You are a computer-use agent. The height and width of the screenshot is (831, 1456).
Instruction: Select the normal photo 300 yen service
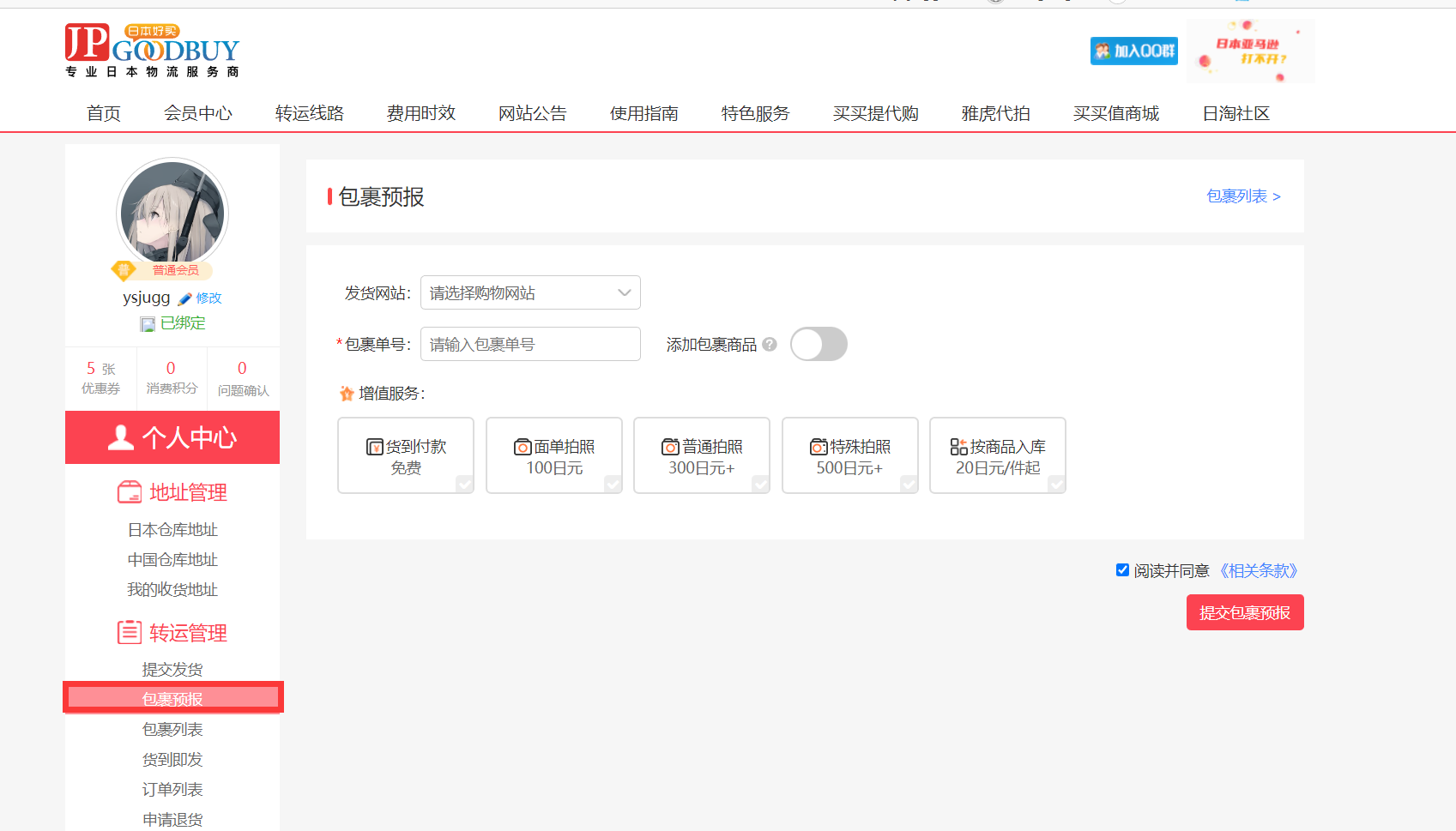[x=701, y=455]
